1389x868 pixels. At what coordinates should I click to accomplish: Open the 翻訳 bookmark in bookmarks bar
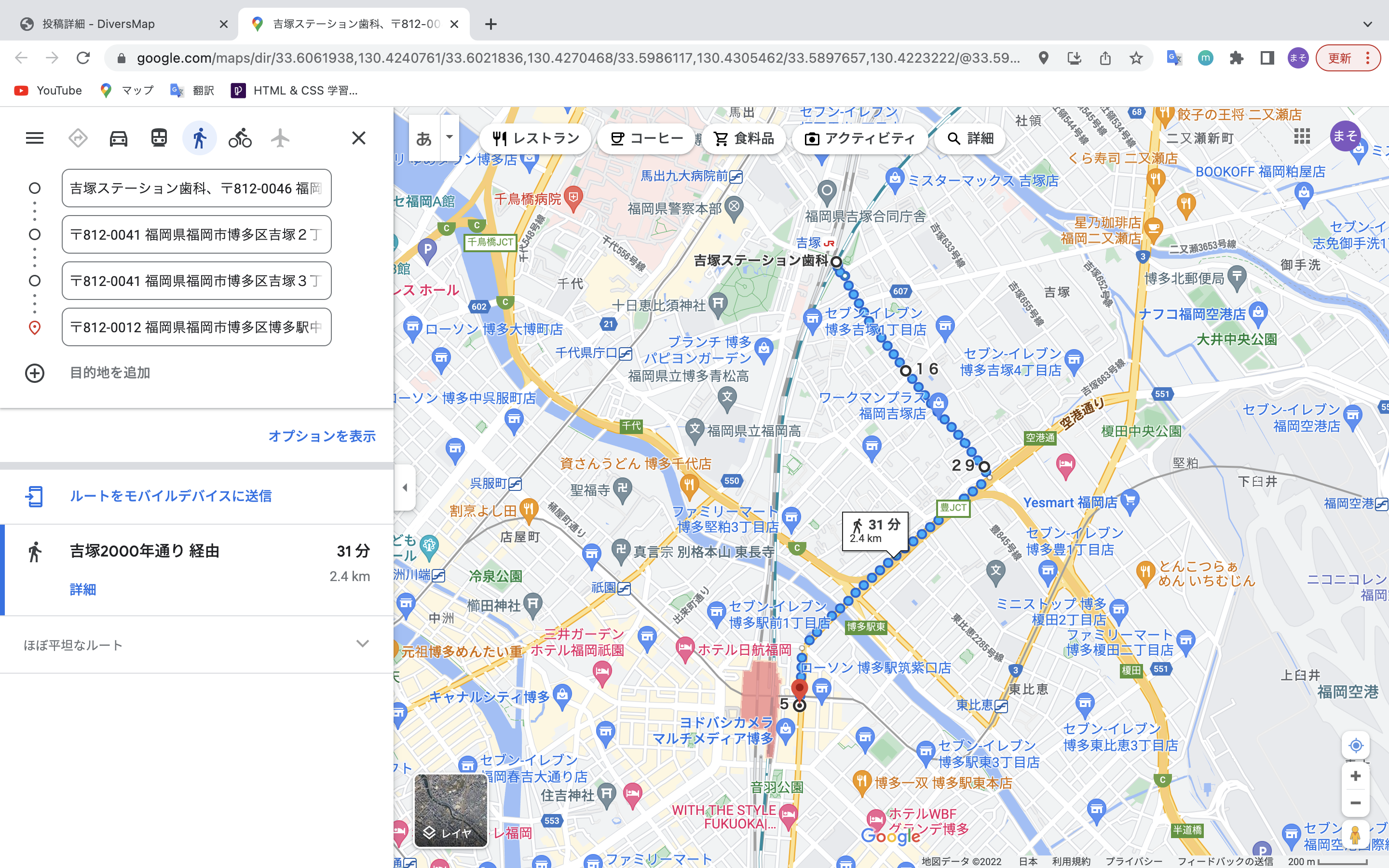point(191,90)
